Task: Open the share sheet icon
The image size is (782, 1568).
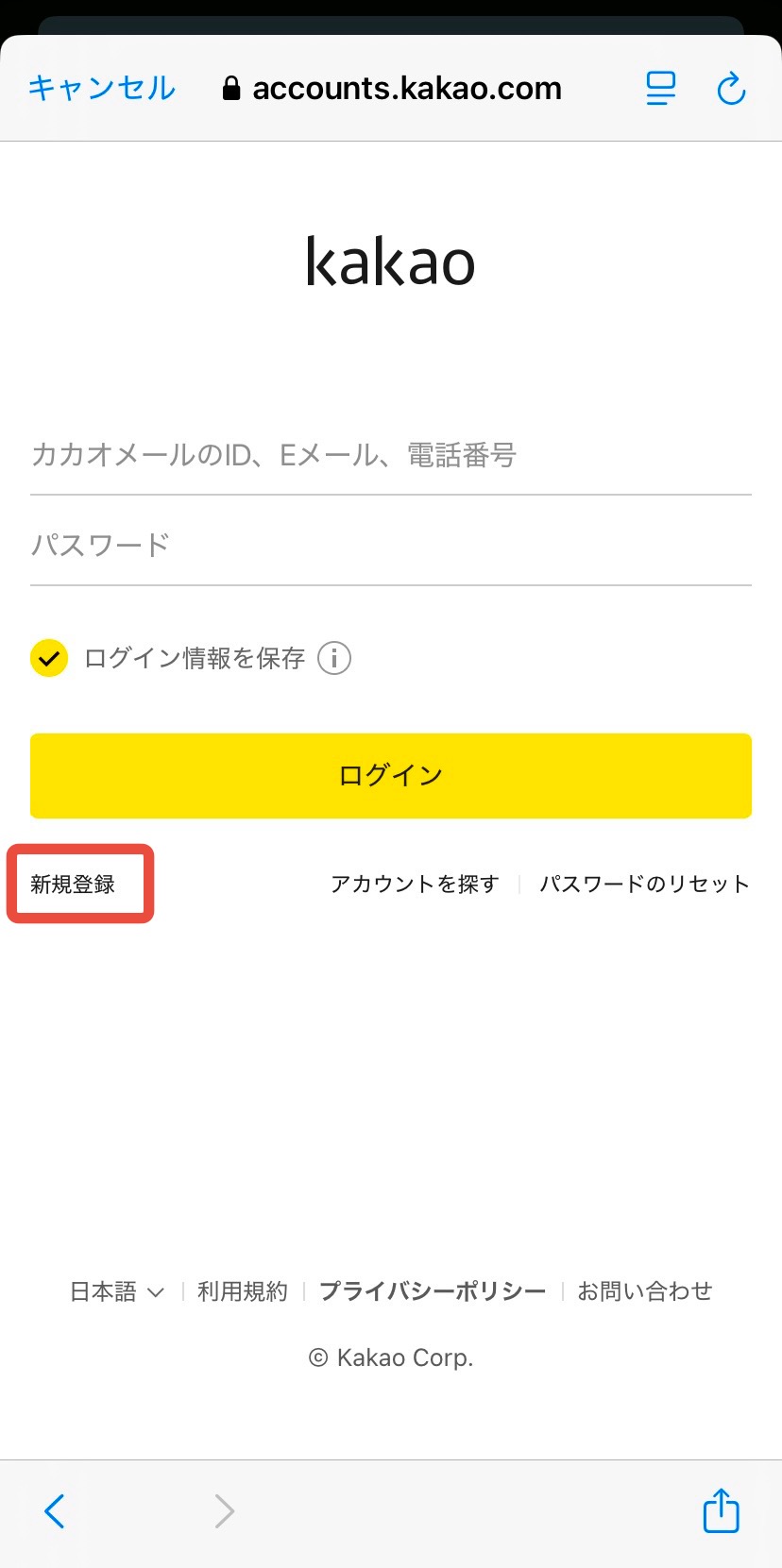Action: click(721, 1509)
